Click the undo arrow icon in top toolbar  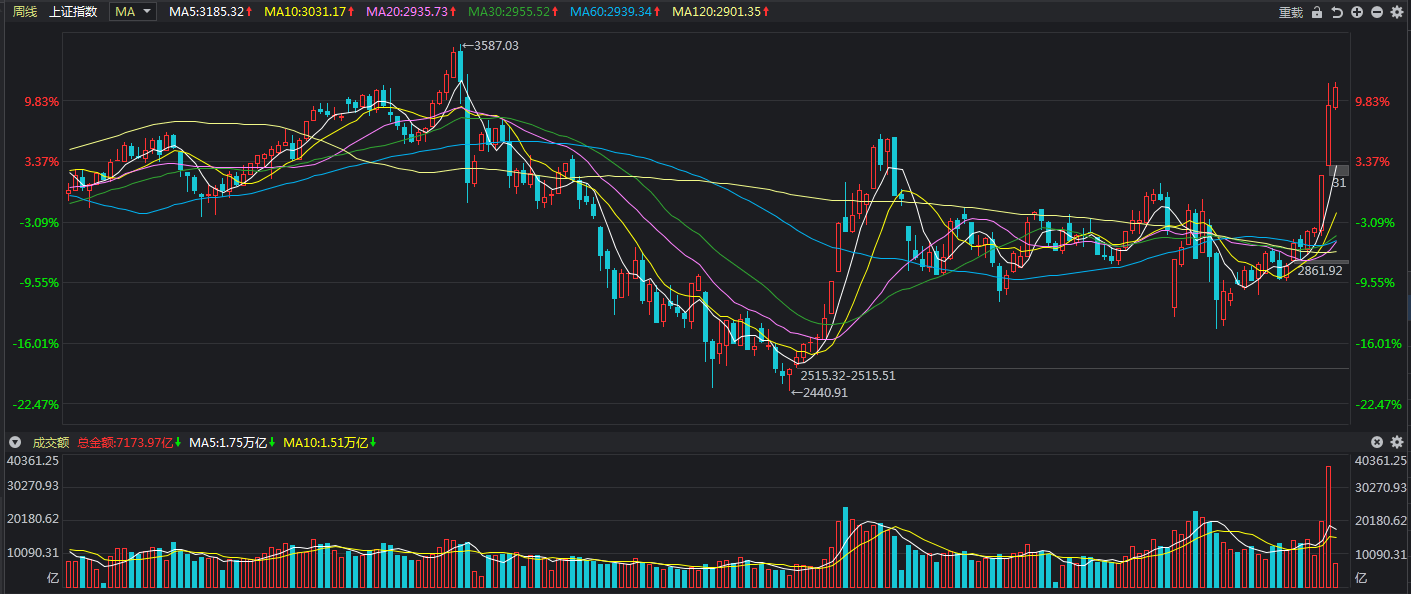1337,12
